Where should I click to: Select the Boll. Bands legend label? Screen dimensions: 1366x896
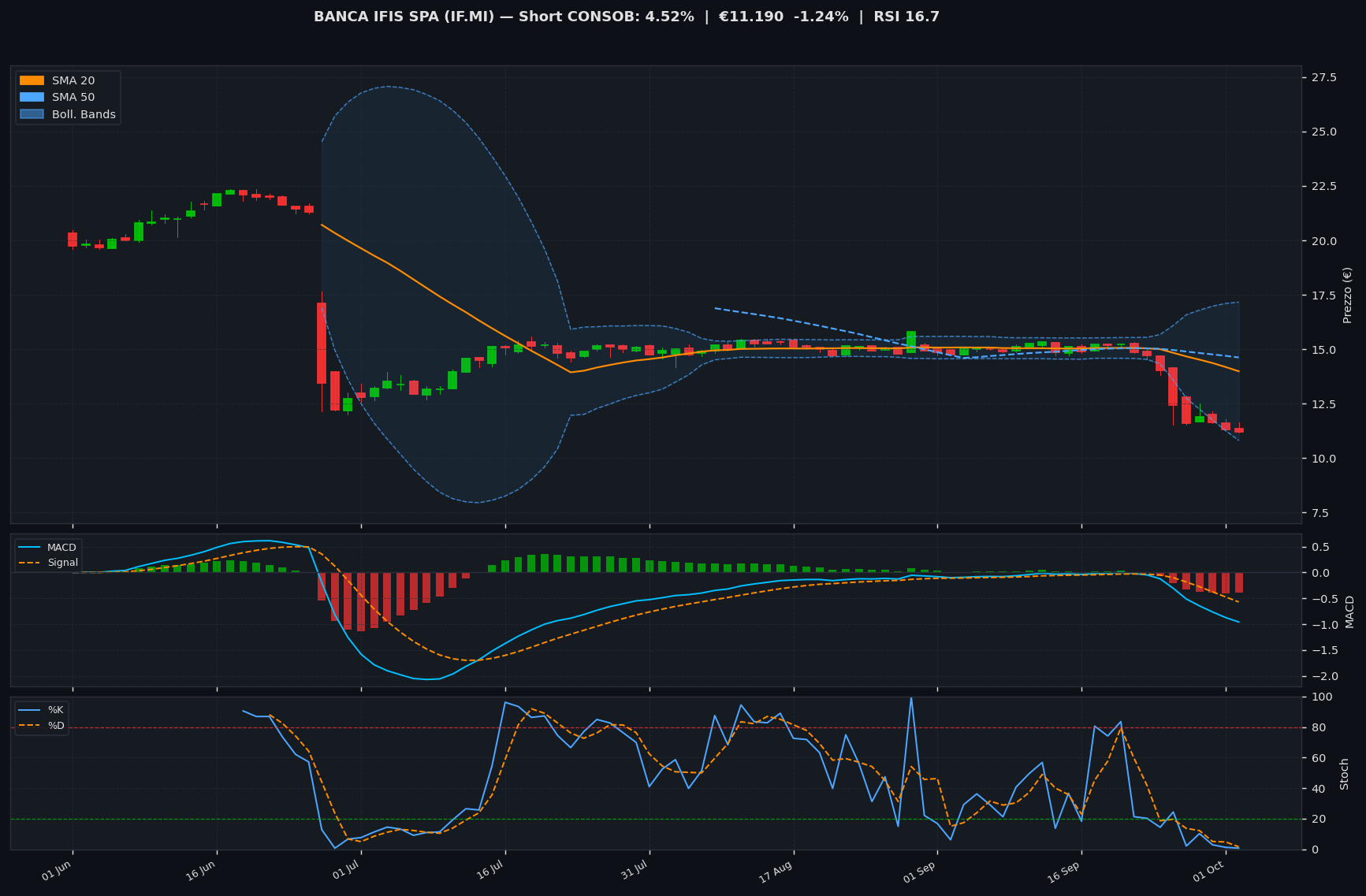click(84, 114)
